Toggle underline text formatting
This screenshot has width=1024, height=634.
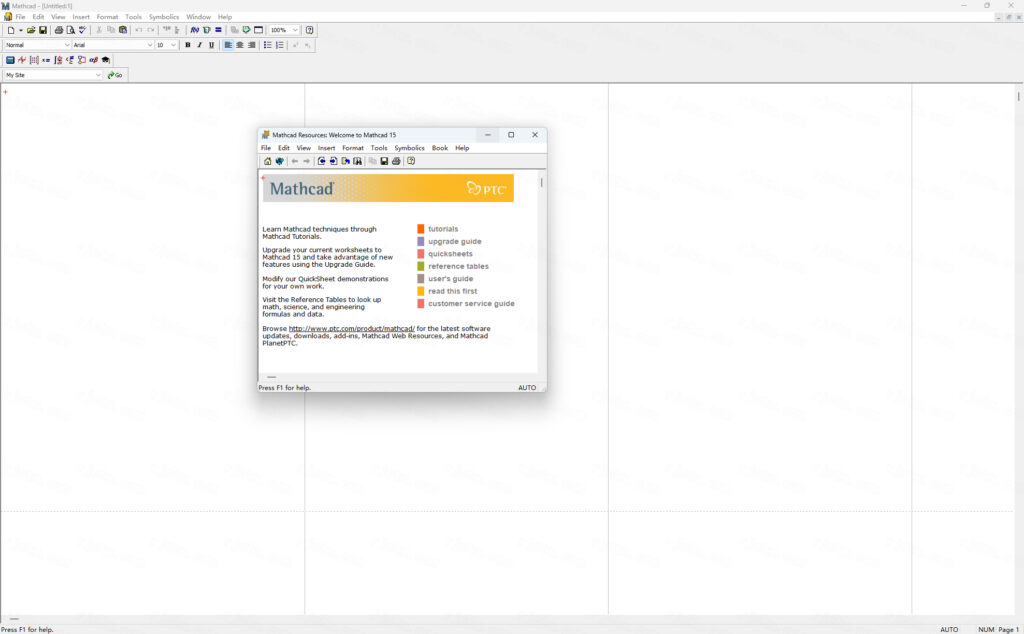pos(210,45)
